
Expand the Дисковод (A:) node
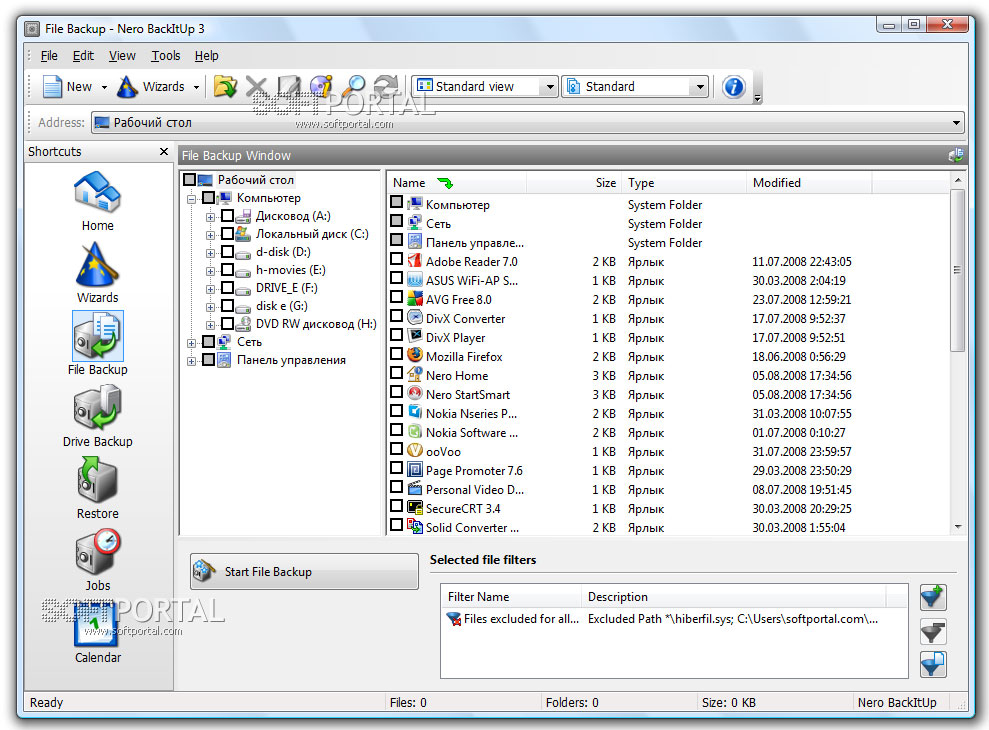(210, 217)
